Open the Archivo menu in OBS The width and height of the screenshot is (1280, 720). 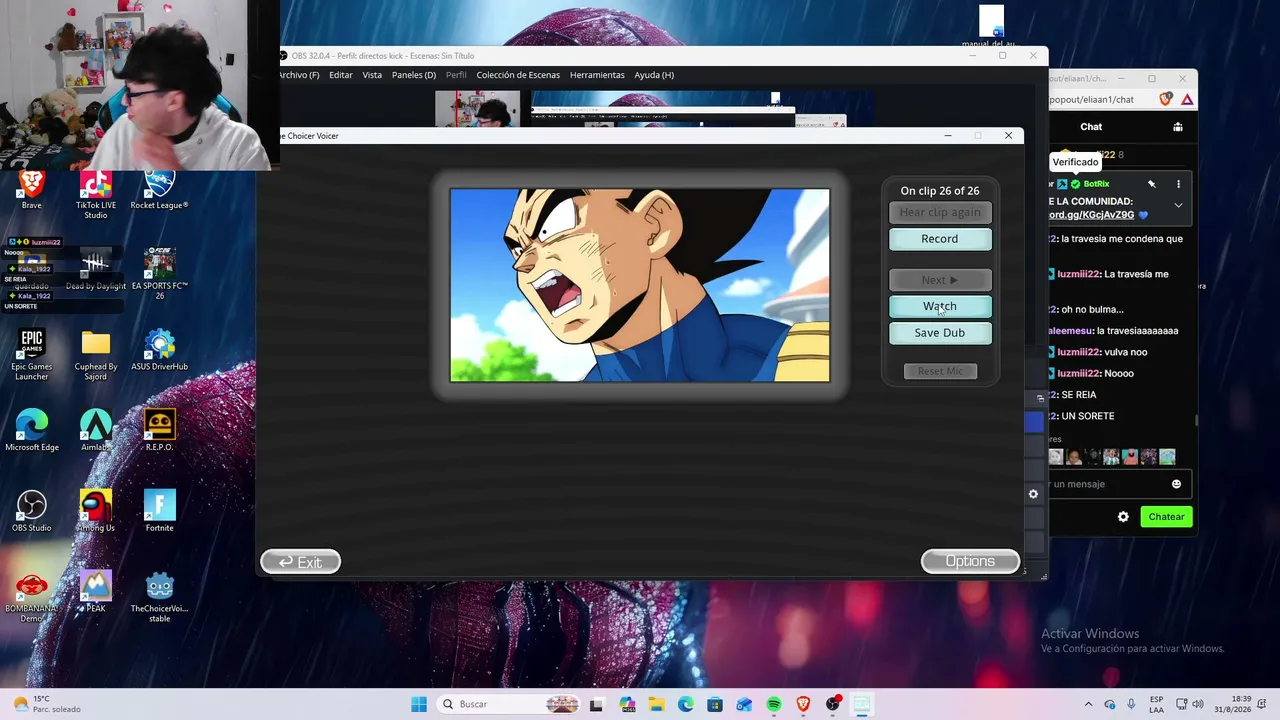tap(299, 75)
